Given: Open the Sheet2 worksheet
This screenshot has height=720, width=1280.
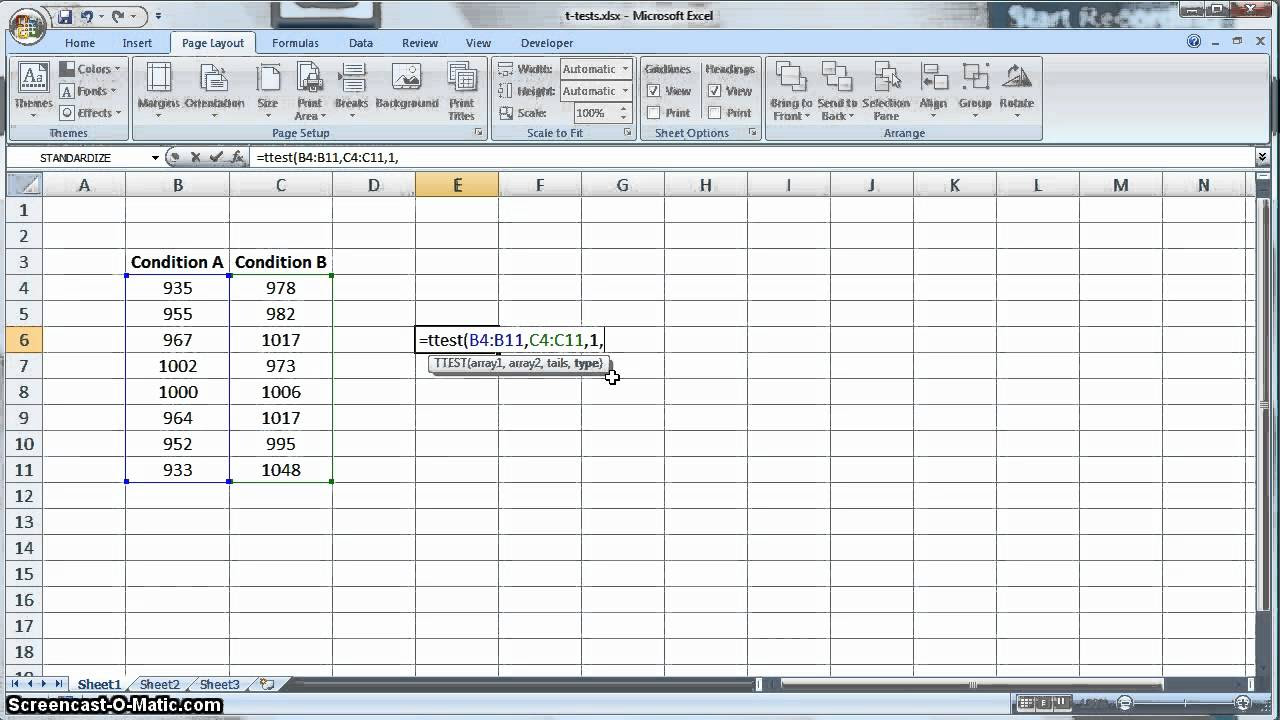Looking at the screenshot, I should (x=159, y=685).
